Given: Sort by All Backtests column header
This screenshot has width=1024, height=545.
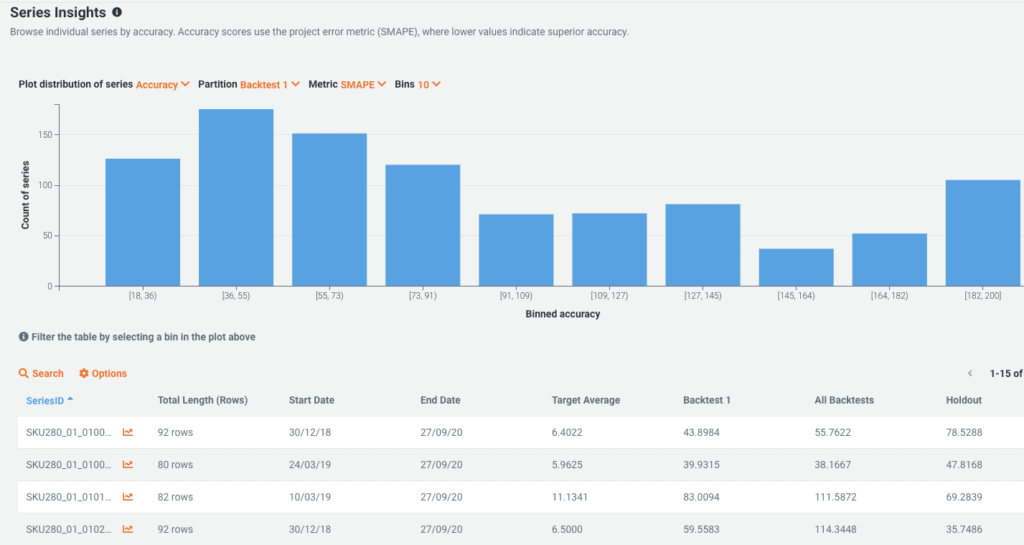Looking at the screenshot, I should click(844, 400).
